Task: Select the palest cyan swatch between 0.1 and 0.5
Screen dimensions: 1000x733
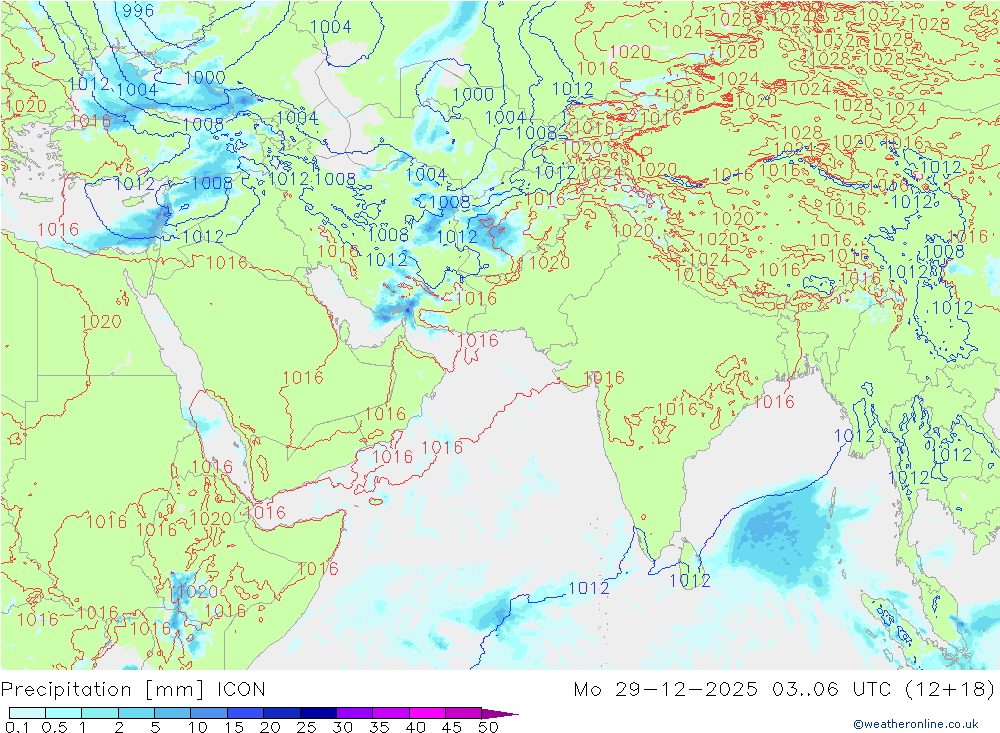Action: pyautogui.click(x=27, y=713)
